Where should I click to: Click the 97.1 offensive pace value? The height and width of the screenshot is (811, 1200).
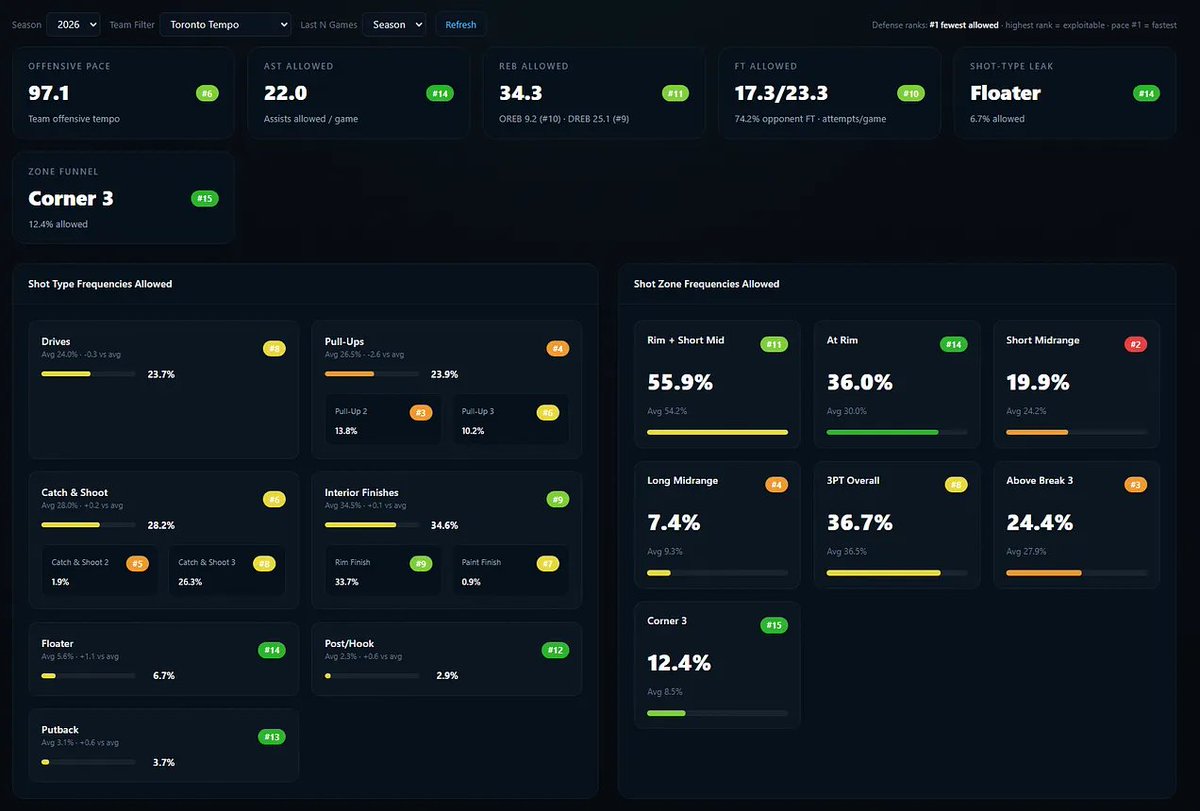[49, 93]
